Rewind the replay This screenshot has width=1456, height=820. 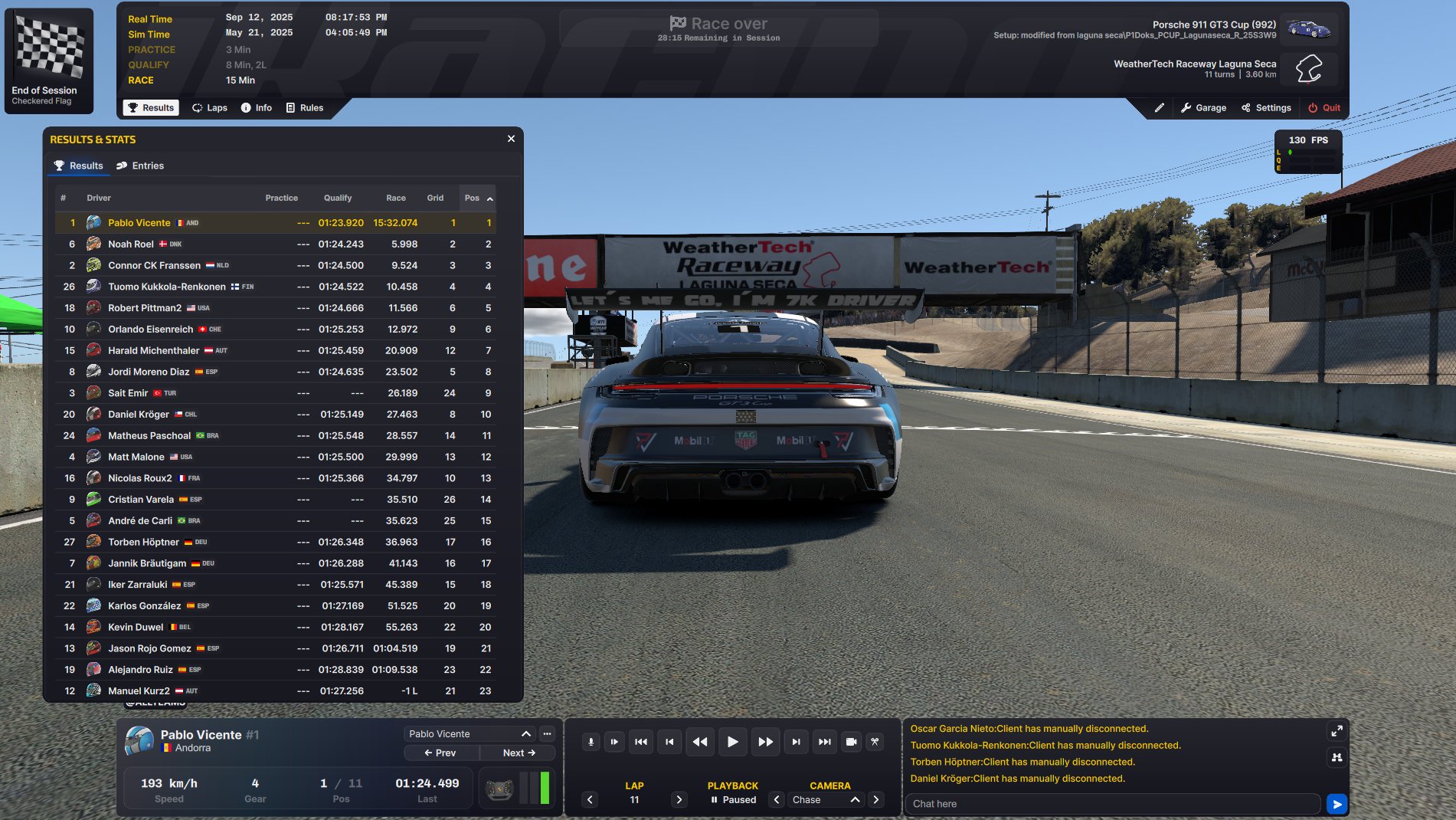point(700,742)
